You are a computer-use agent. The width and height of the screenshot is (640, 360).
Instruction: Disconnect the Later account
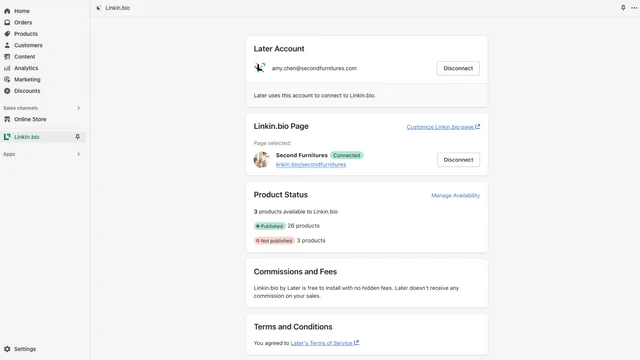[458, 68]
